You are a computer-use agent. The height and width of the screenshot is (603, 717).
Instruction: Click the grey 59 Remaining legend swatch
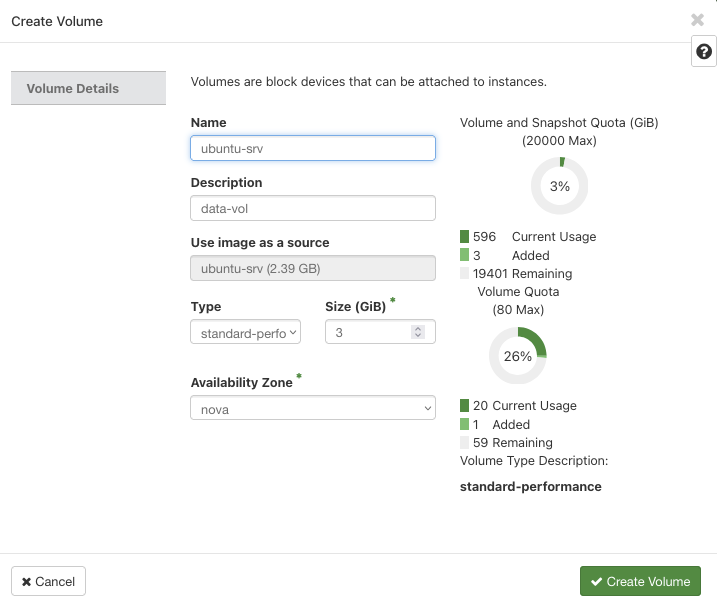(464, 442)
